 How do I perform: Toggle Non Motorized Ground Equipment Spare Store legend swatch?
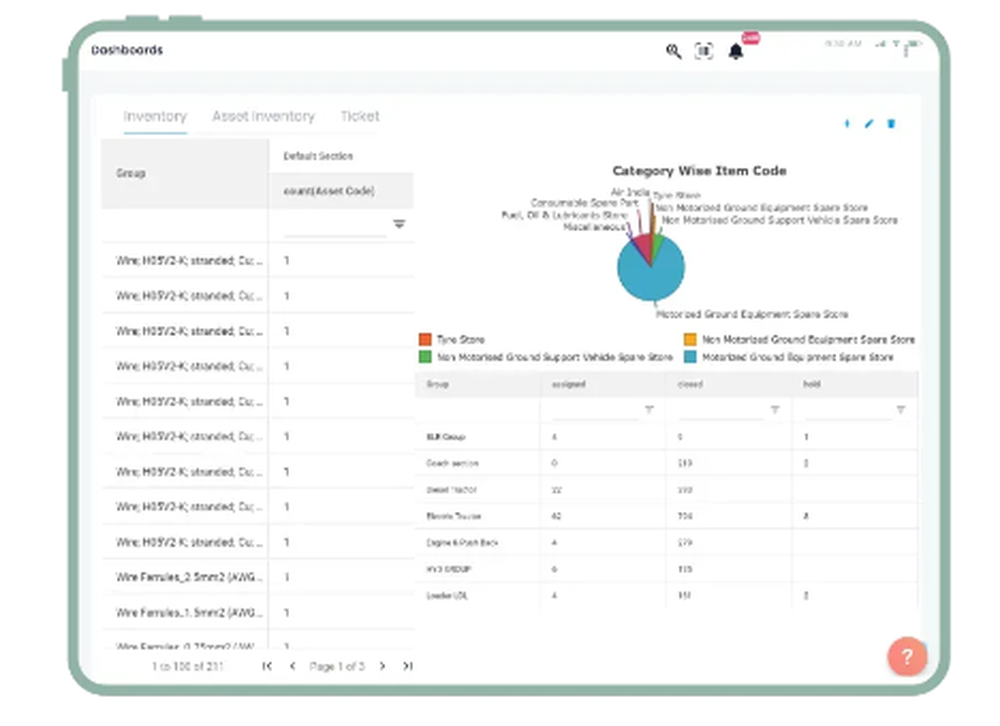(x=690, y=339)
